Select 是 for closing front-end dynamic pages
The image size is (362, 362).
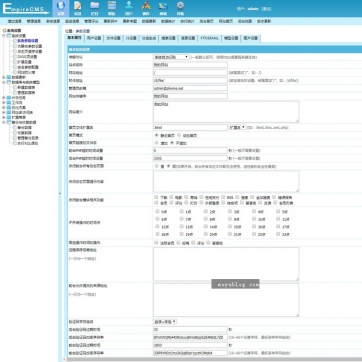click(156, 166)
